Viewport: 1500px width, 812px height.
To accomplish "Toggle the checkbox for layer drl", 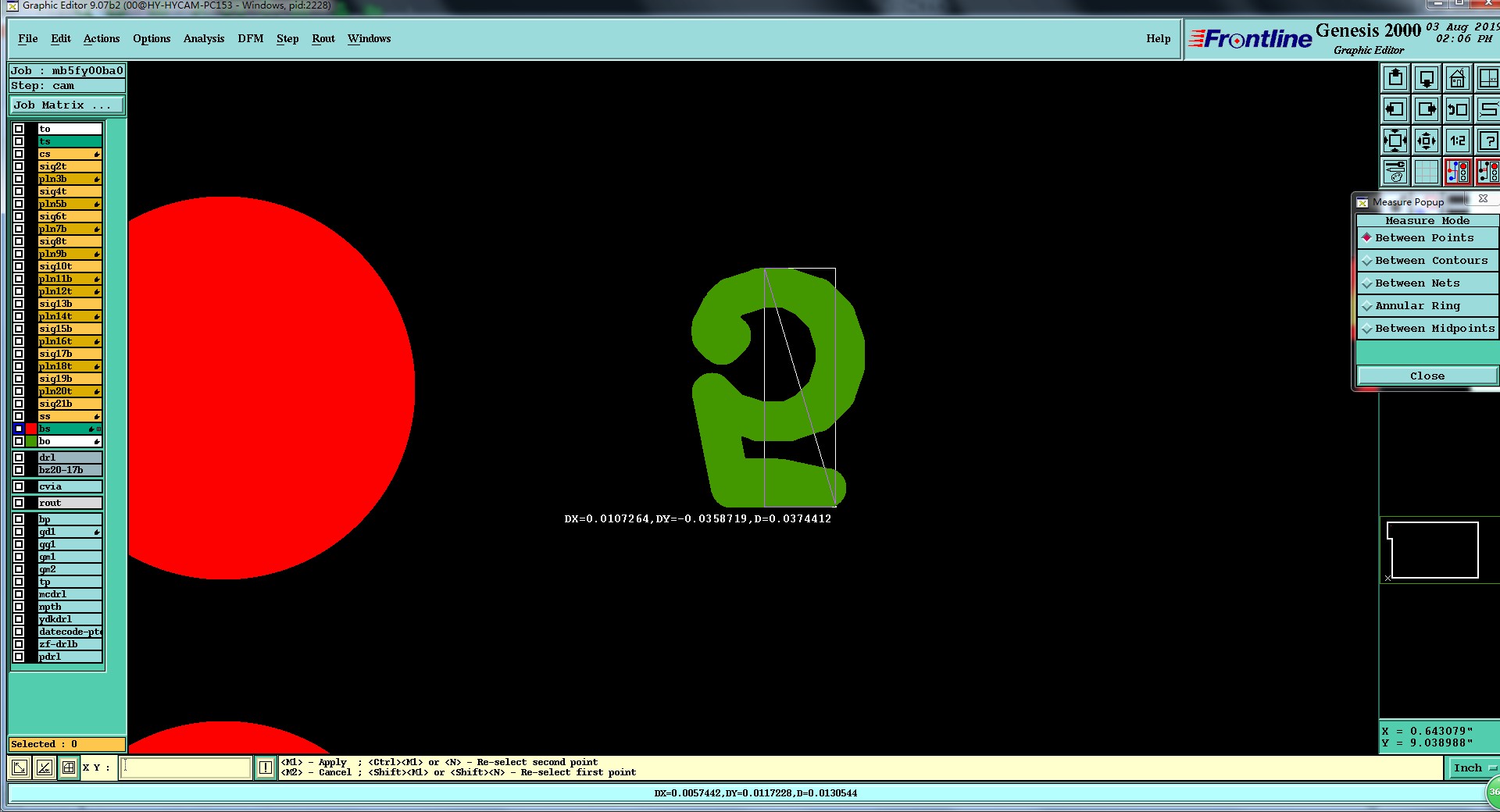I will [19, 458].
